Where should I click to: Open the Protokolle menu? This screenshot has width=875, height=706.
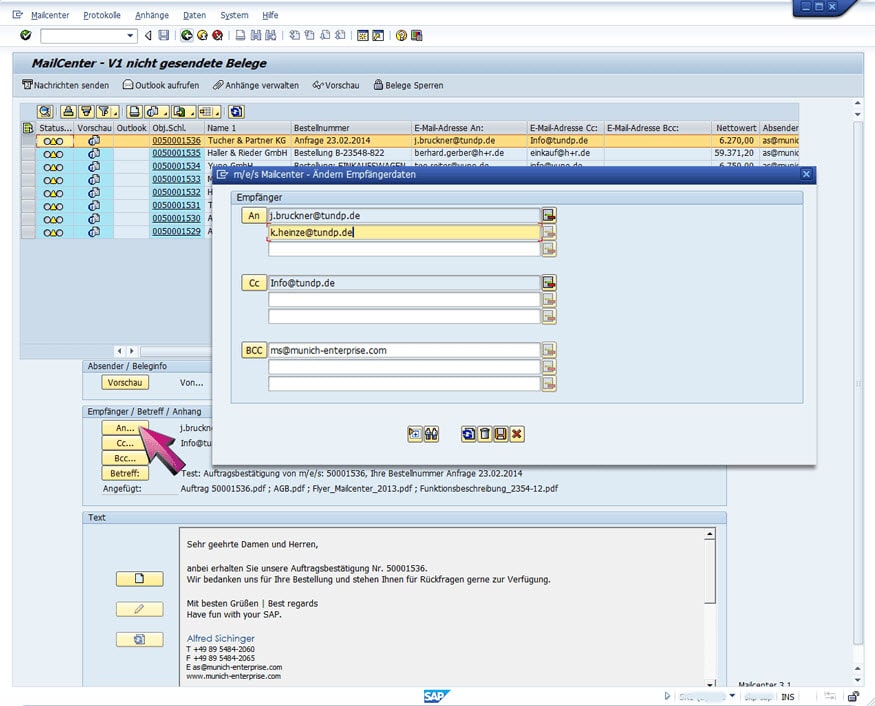tap(102, 16)
